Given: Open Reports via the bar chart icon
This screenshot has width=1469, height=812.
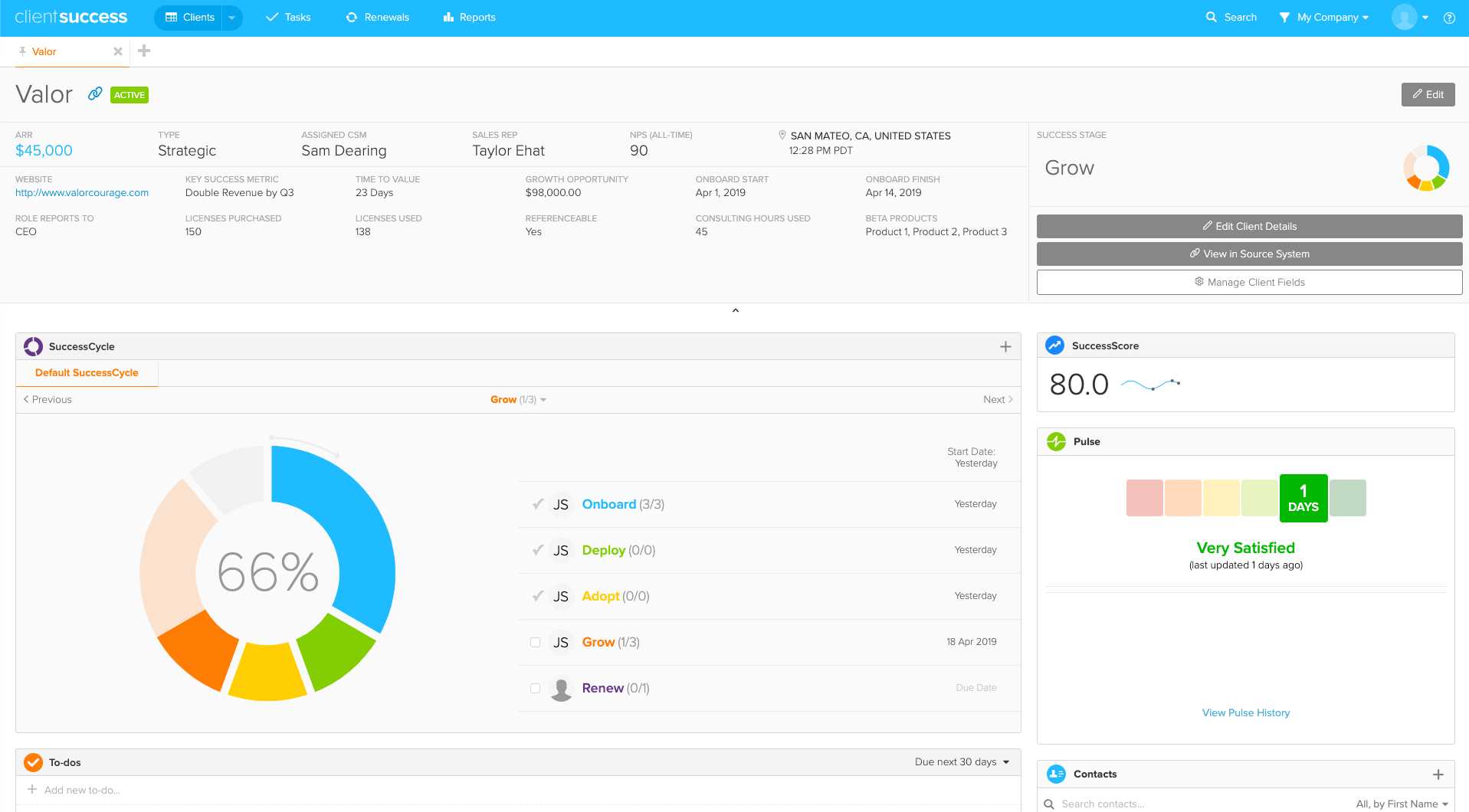Looking at the screenshot, I should coord(448,16).
